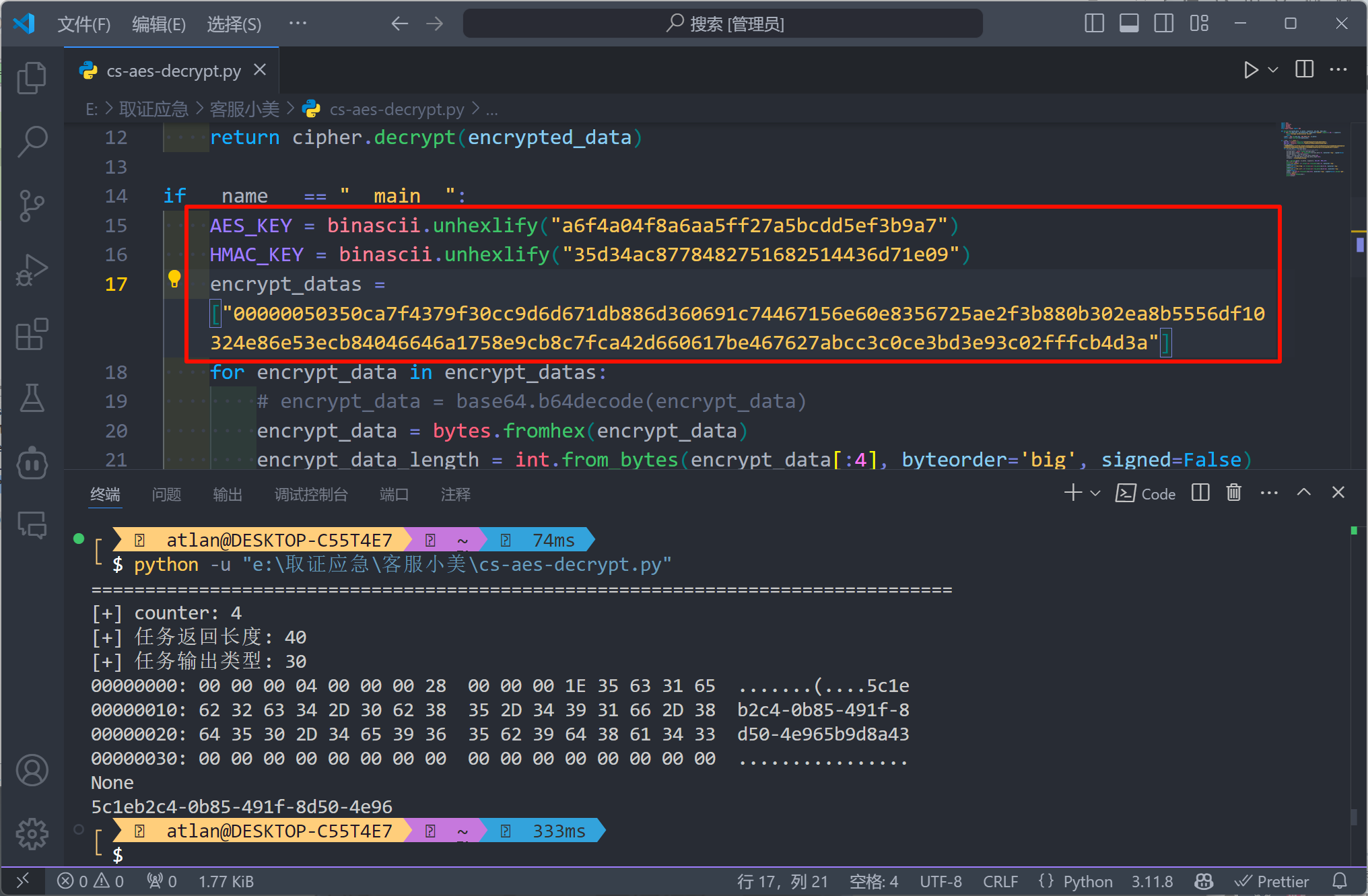1368x896 pixels.
Task: Open the Search view in sidebar
Action: click(x=32, y=141)
